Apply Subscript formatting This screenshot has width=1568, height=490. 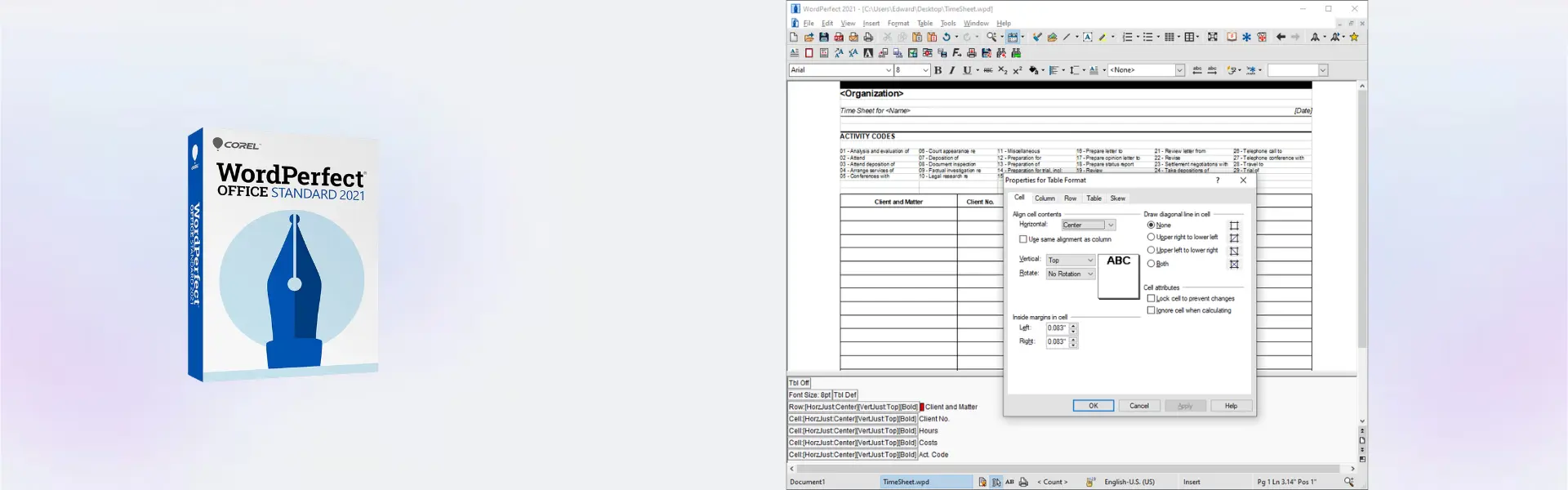1003,70
